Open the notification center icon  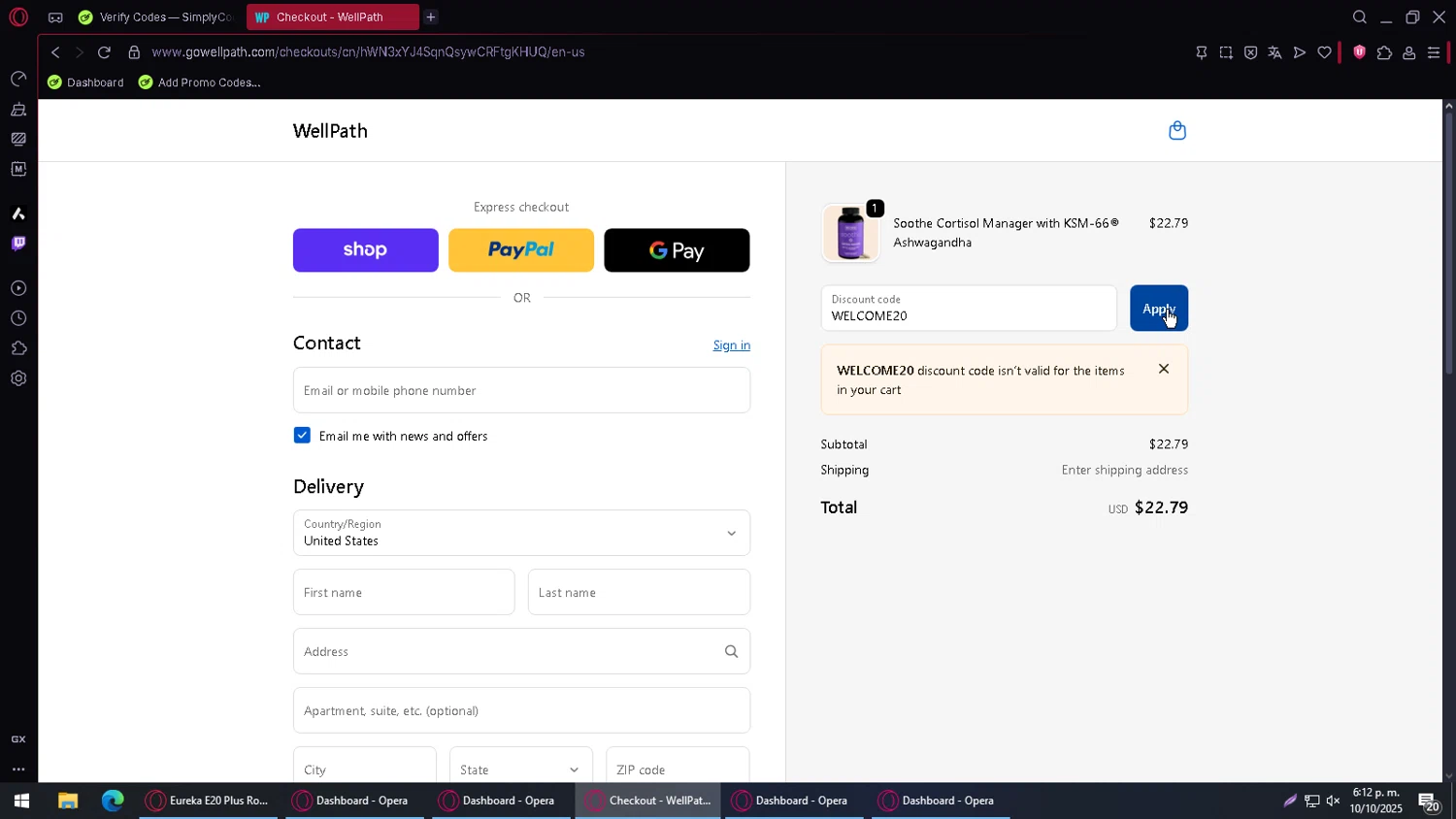tap(1429, 802)
